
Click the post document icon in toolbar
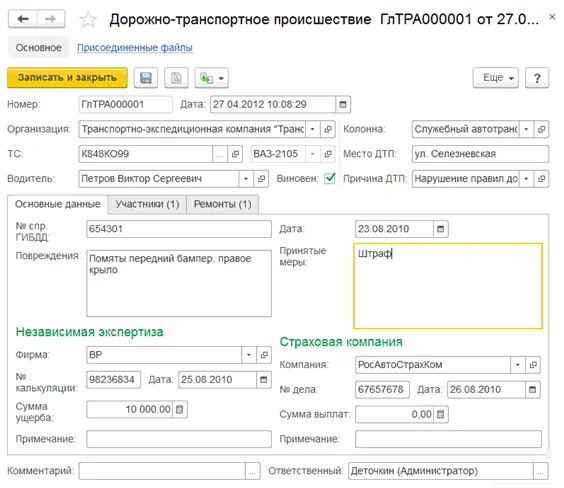176,78
